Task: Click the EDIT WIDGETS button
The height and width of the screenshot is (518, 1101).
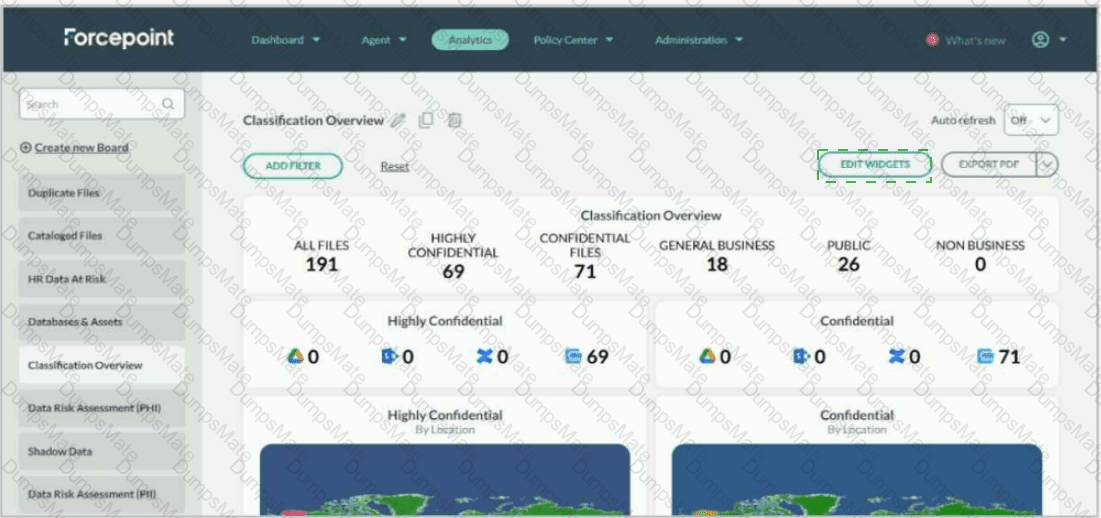Action: point(874,164)
